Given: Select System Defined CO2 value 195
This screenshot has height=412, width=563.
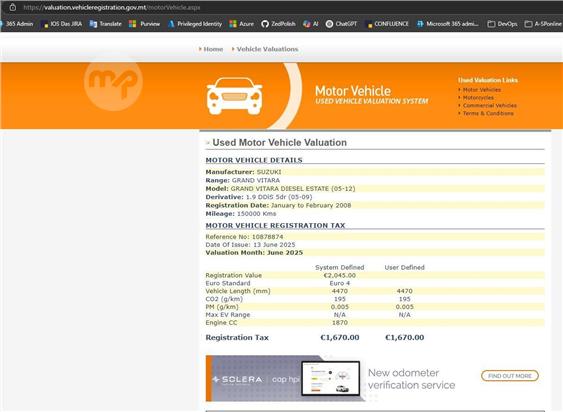Looking at the screenshot, I should (x=339, y=299).
